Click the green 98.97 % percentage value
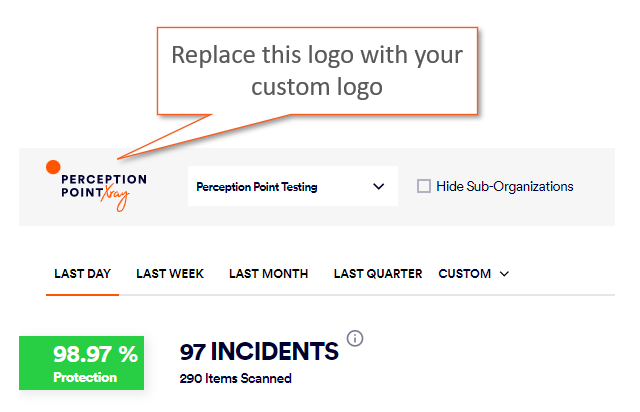 tap(96, 353)
